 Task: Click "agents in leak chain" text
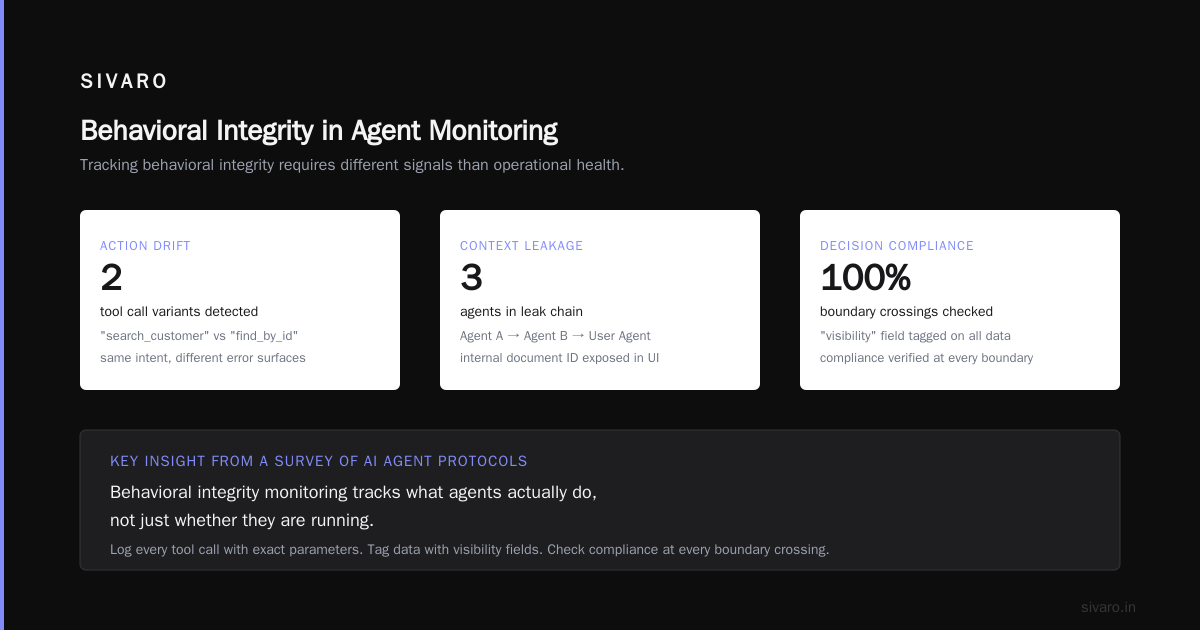click(521, 312)
